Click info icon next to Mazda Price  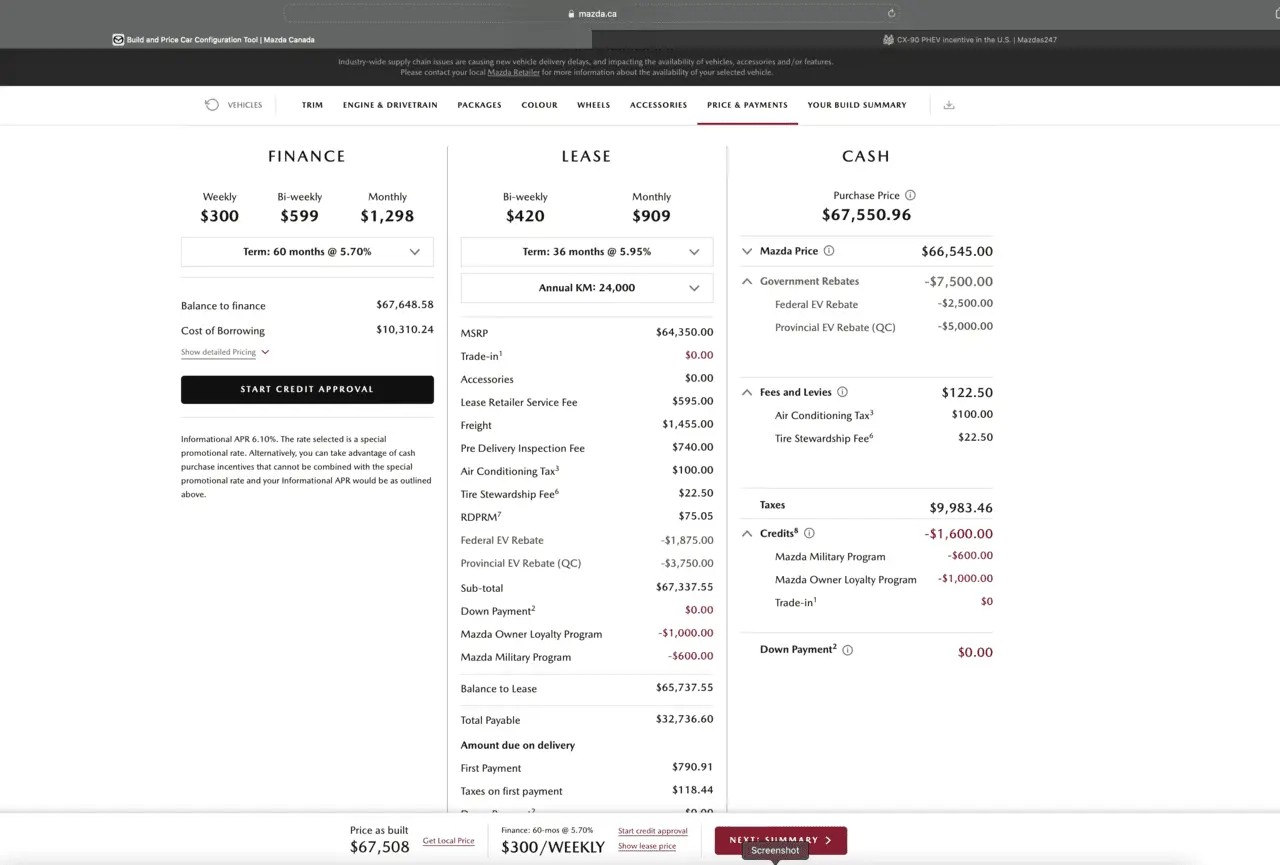click(x=829, y=251)
